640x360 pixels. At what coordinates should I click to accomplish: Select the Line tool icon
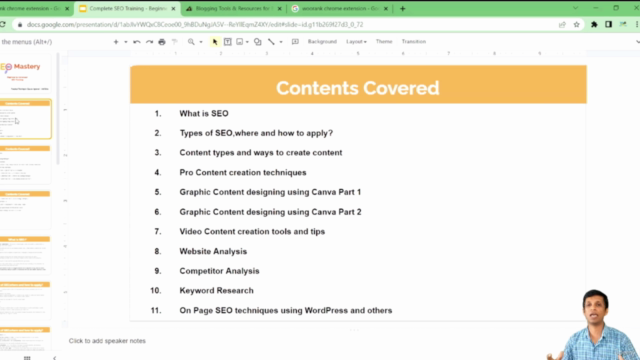pos(271,42)
